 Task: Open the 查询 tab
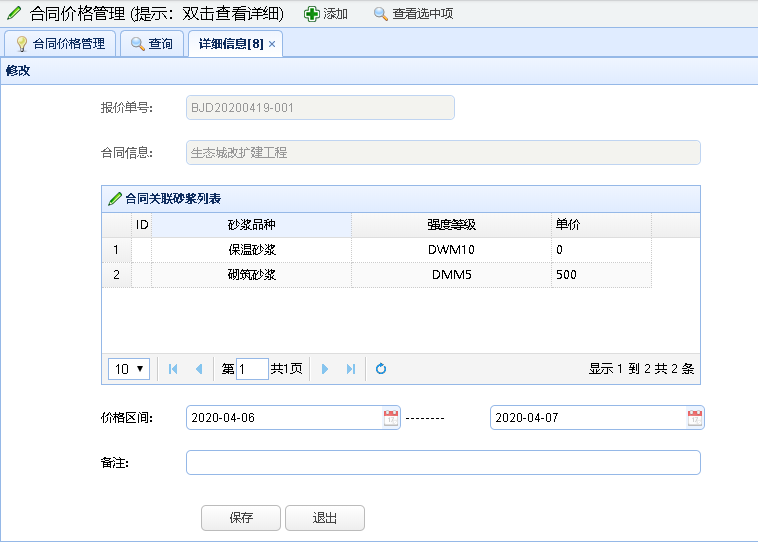tap(152, 44)
